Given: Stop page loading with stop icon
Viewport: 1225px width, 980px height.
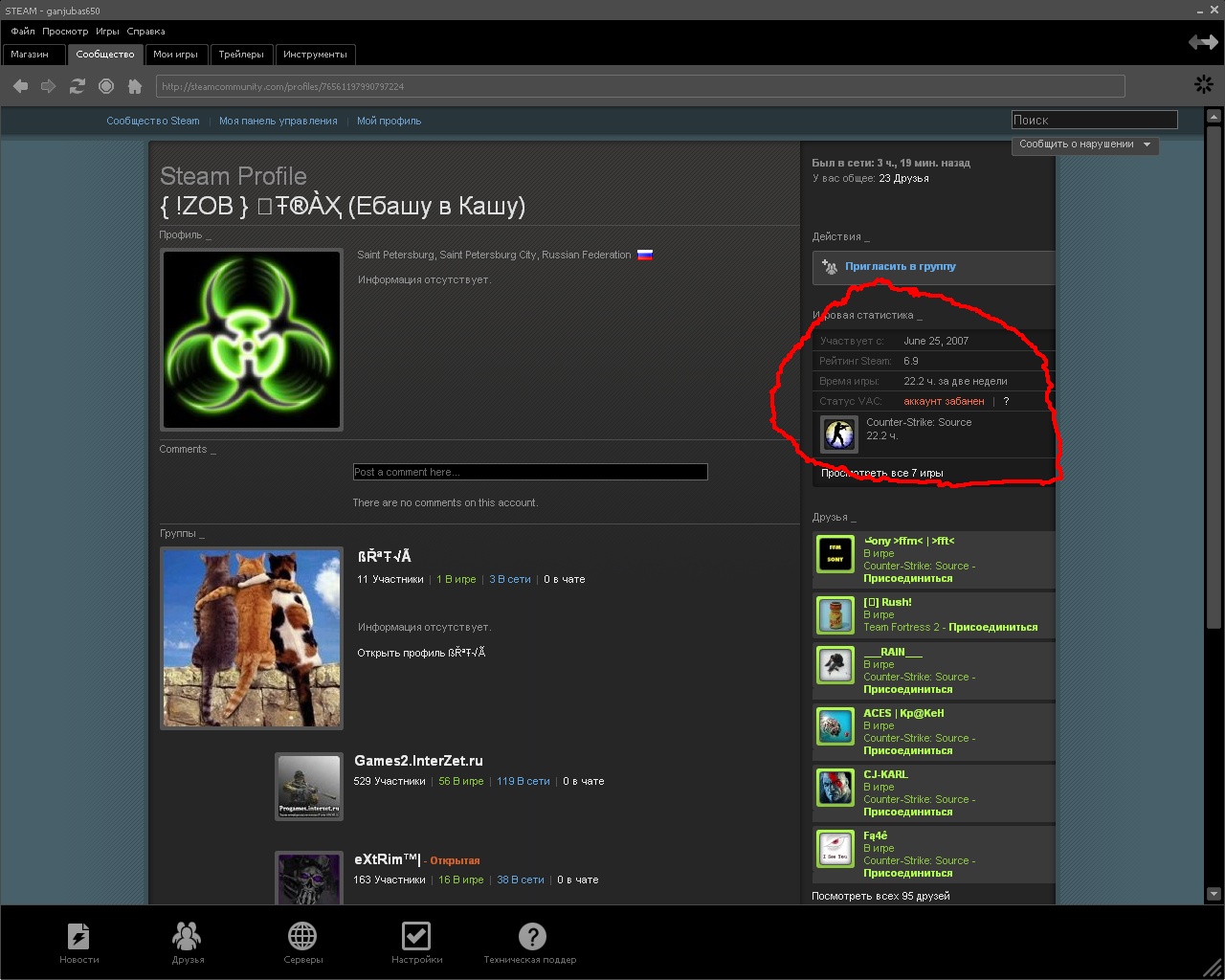Looking at the screenshot, I should [x=106, y=86].
